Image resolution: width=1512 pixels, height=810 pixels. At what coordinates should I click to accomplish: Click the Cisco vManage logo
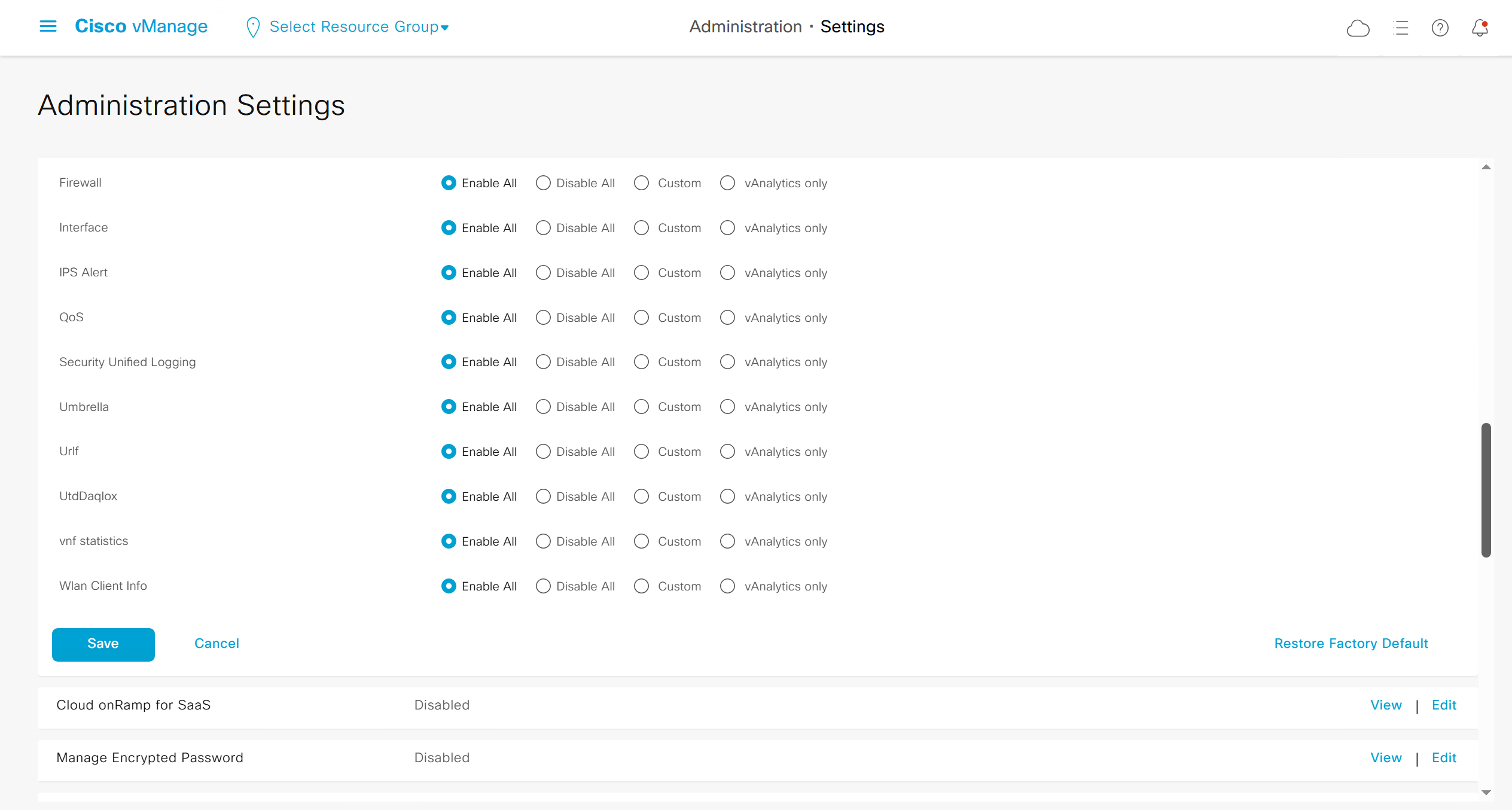coord(141,26)
